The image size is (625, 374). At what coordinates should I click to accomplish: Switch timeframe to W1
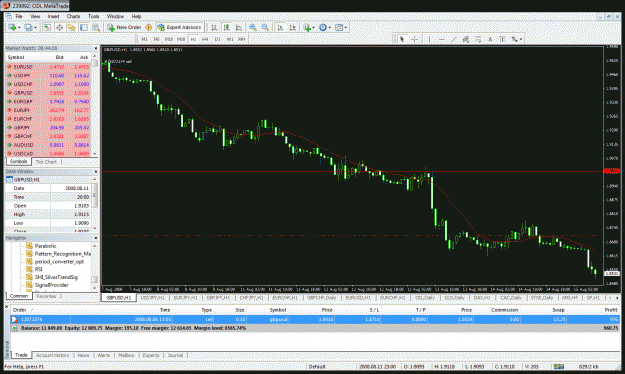pyautogui.click(x=230, y=39)
